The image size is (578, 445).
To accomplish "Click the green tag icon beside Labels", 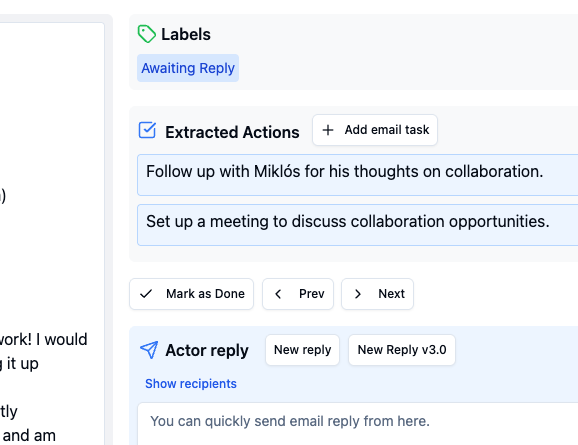I will coord(146,34).
